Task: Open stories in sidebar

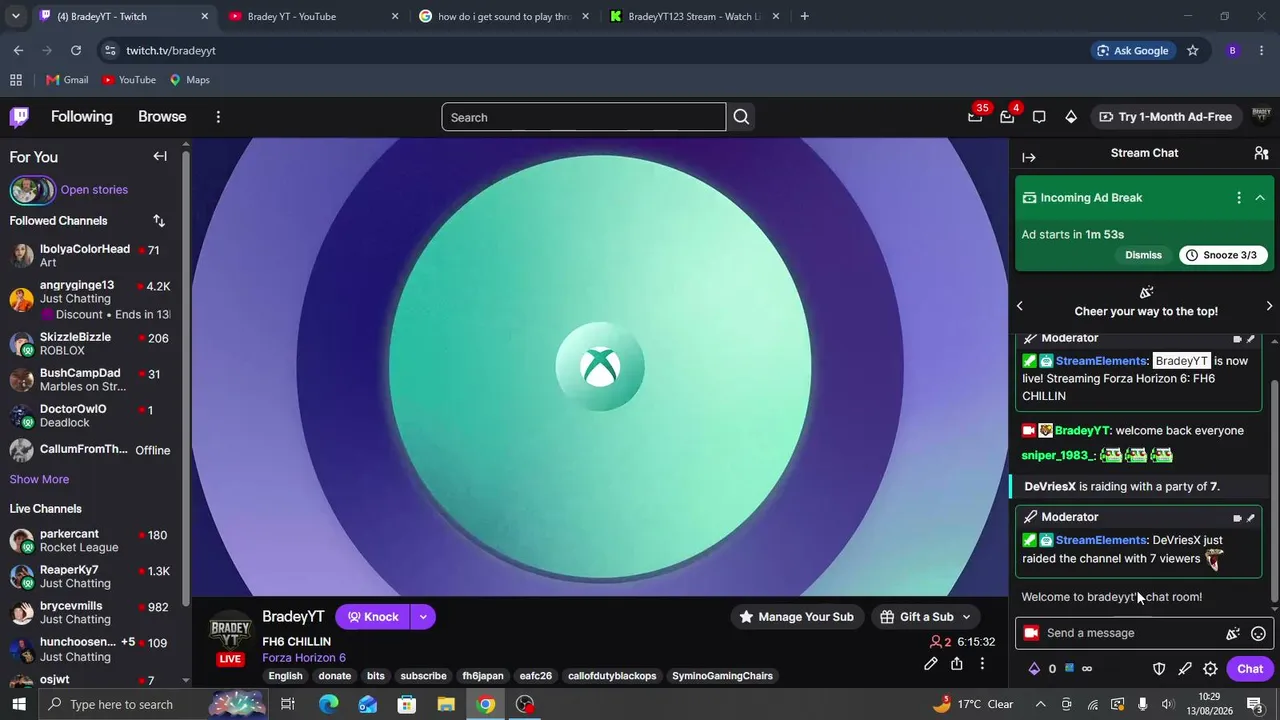Action: (x=94, y=190)
